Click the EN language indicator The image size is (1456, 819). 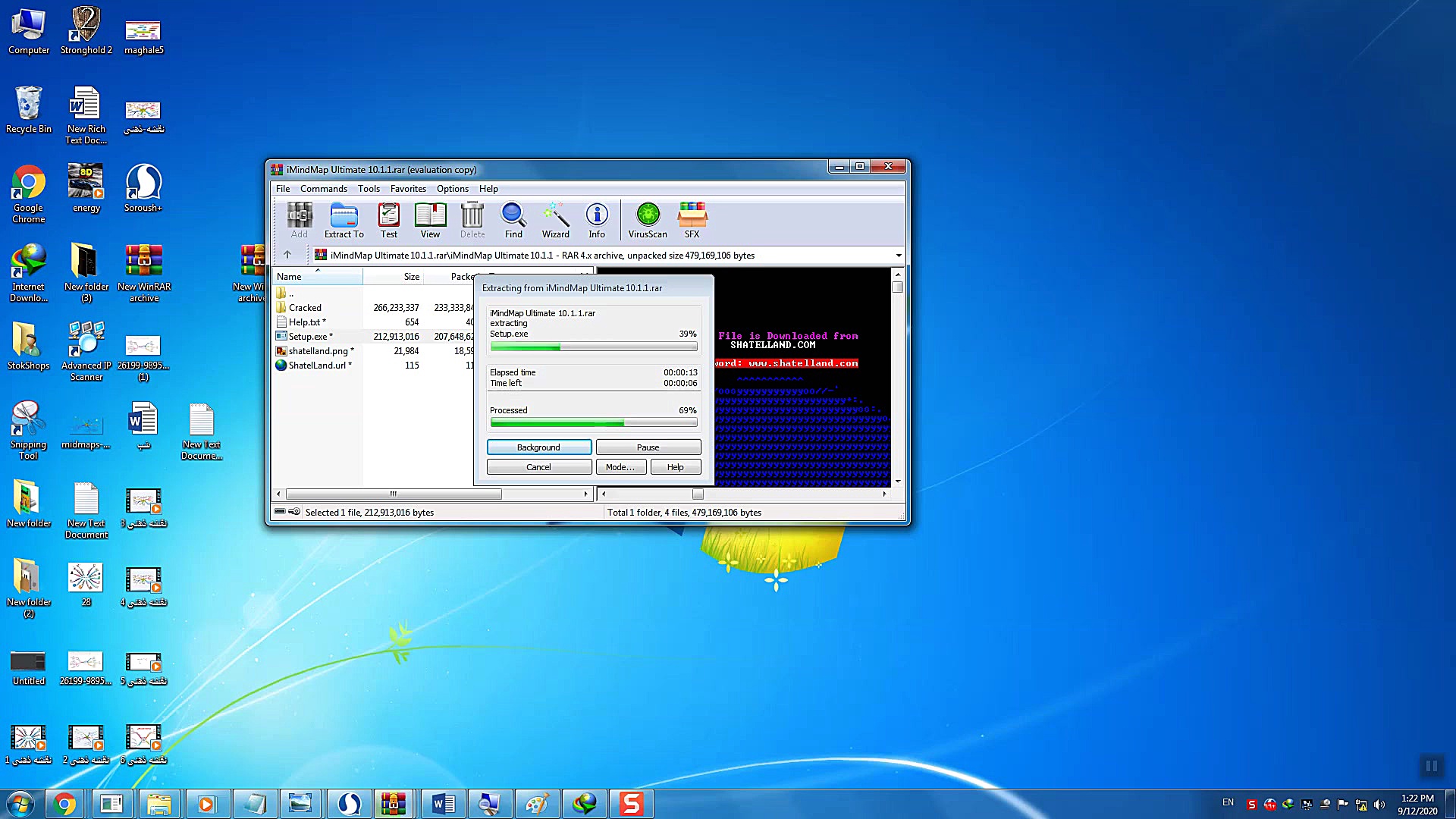[1228, 802]
